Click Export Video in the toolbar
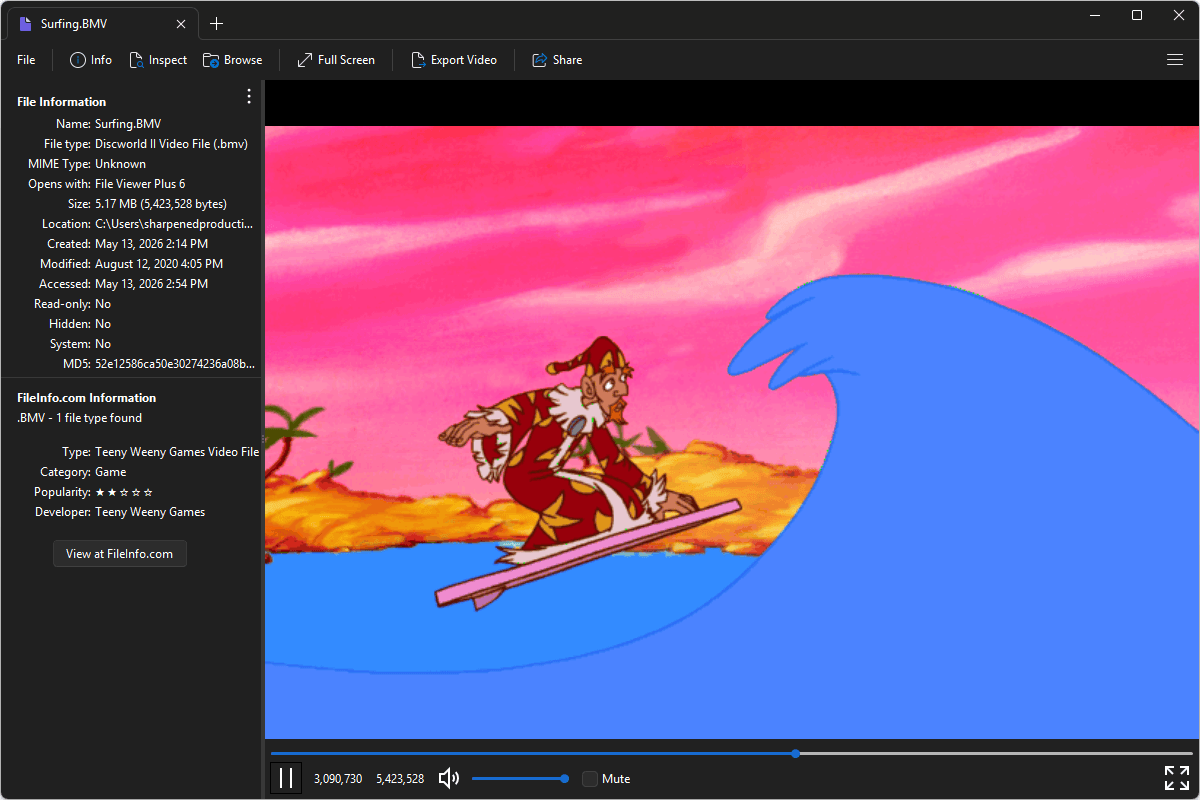 (x=454, y=60)
